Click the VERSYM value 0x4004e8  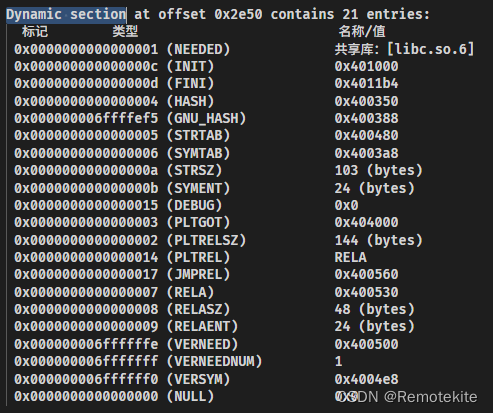tap(366, 379)
